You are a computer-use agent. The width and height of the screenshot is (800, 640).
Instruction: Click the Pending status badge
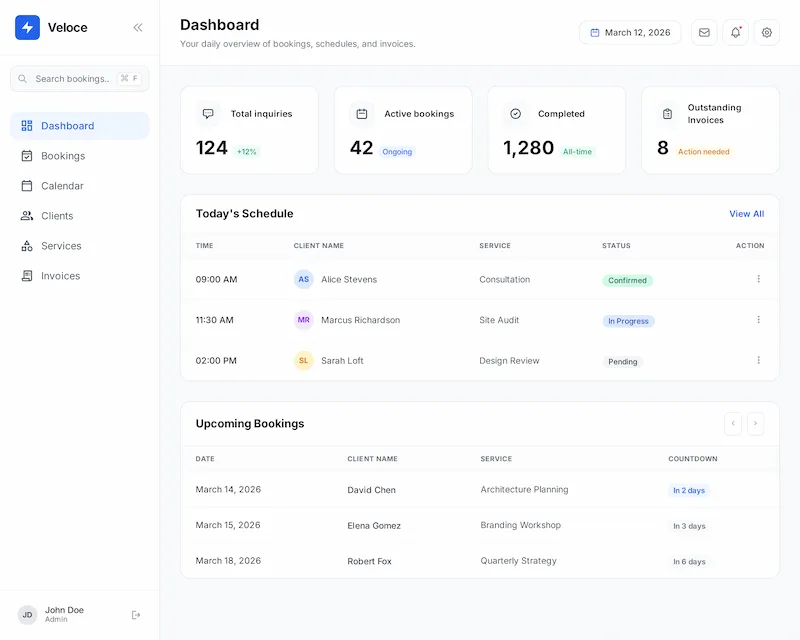coord(622,361)
